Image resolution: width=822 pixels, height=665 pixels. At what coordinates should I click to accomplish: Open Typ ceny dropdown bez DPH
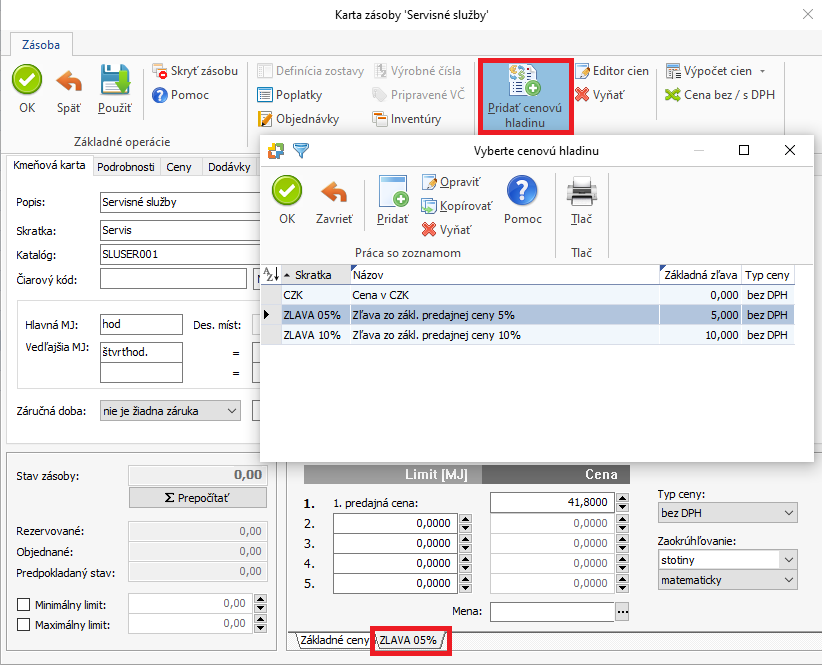728,513
